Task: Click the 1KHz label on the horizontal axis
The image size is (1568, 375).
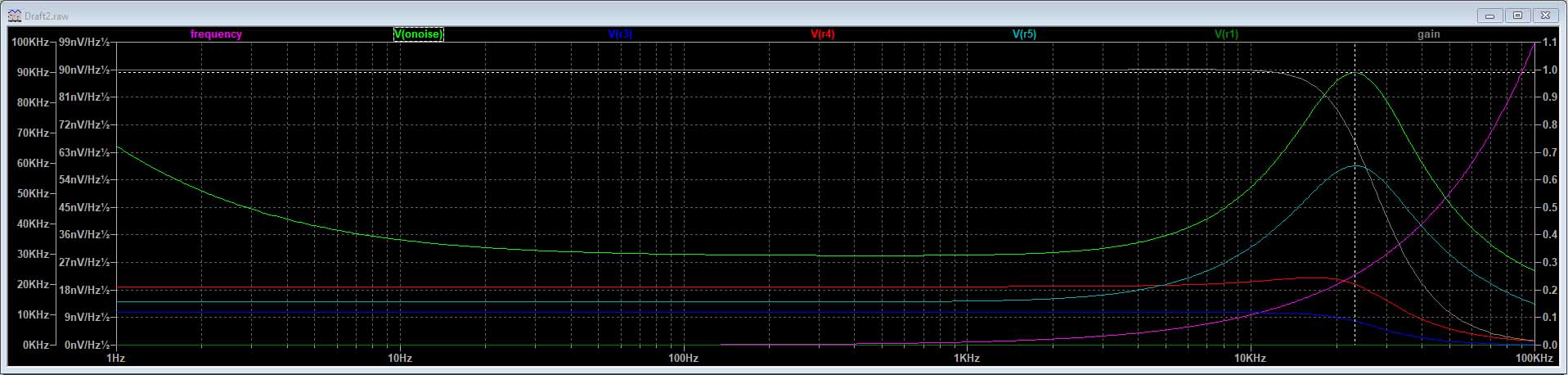Action: [966, 359]
